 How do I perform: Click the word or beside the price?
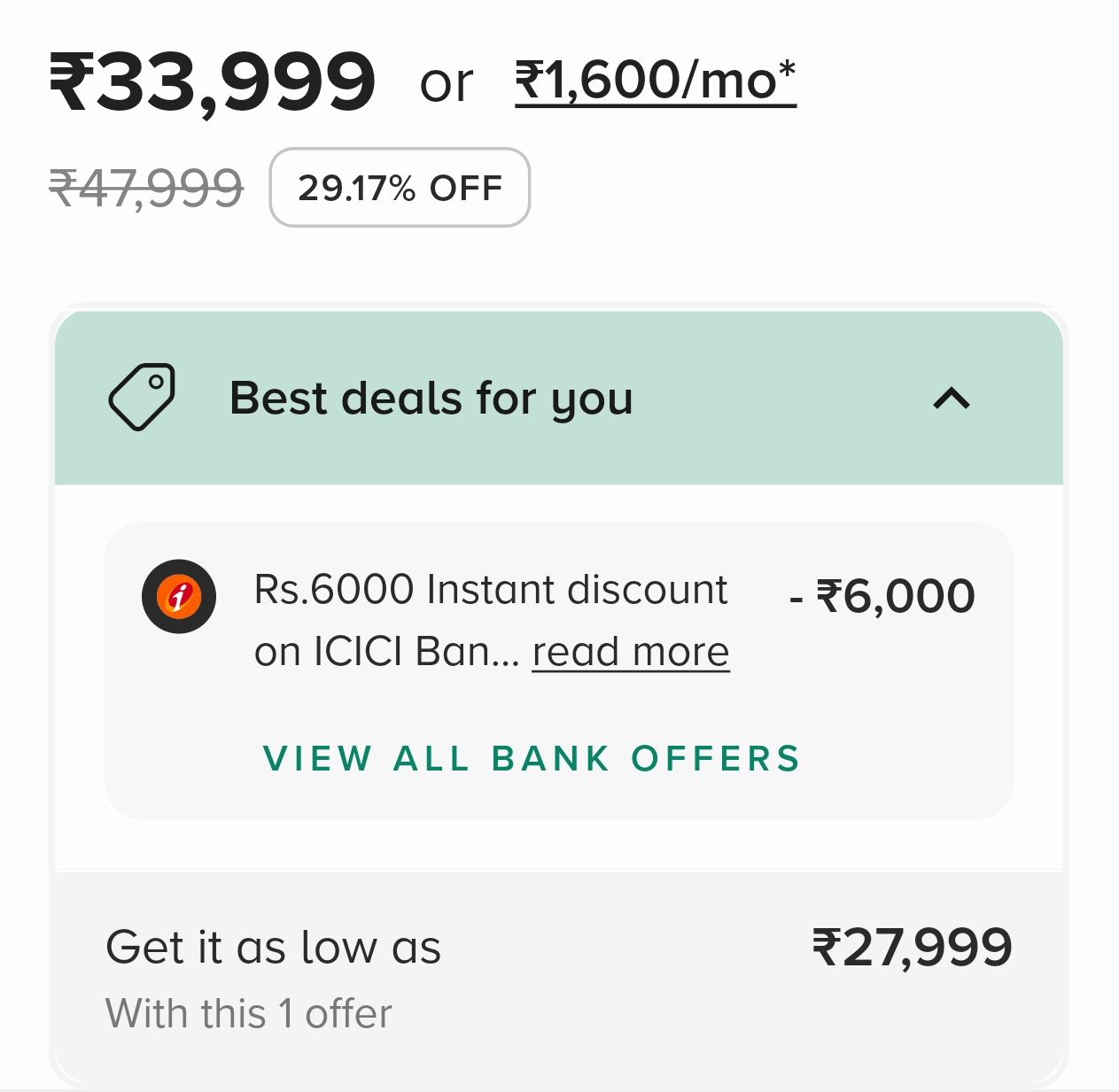click(447, 84)
